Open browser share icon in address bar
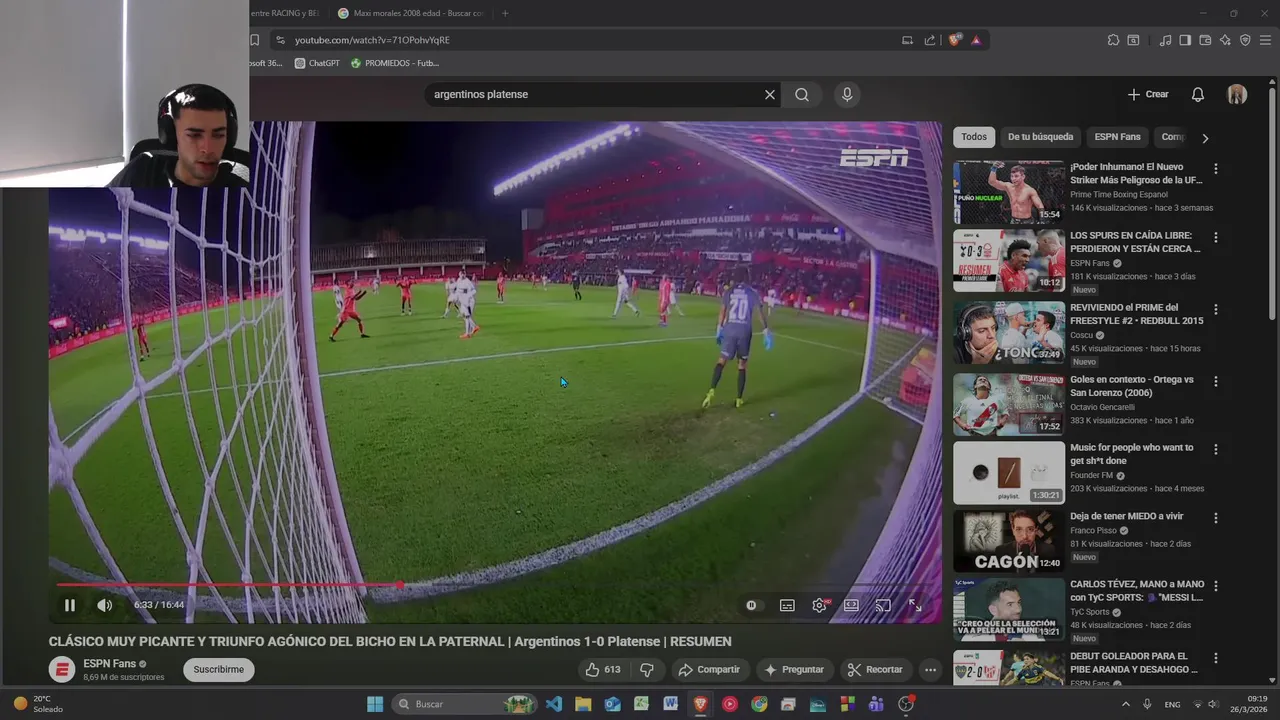Image resolution: width=1280 pixels, height=720 pixels. [930, 40]
